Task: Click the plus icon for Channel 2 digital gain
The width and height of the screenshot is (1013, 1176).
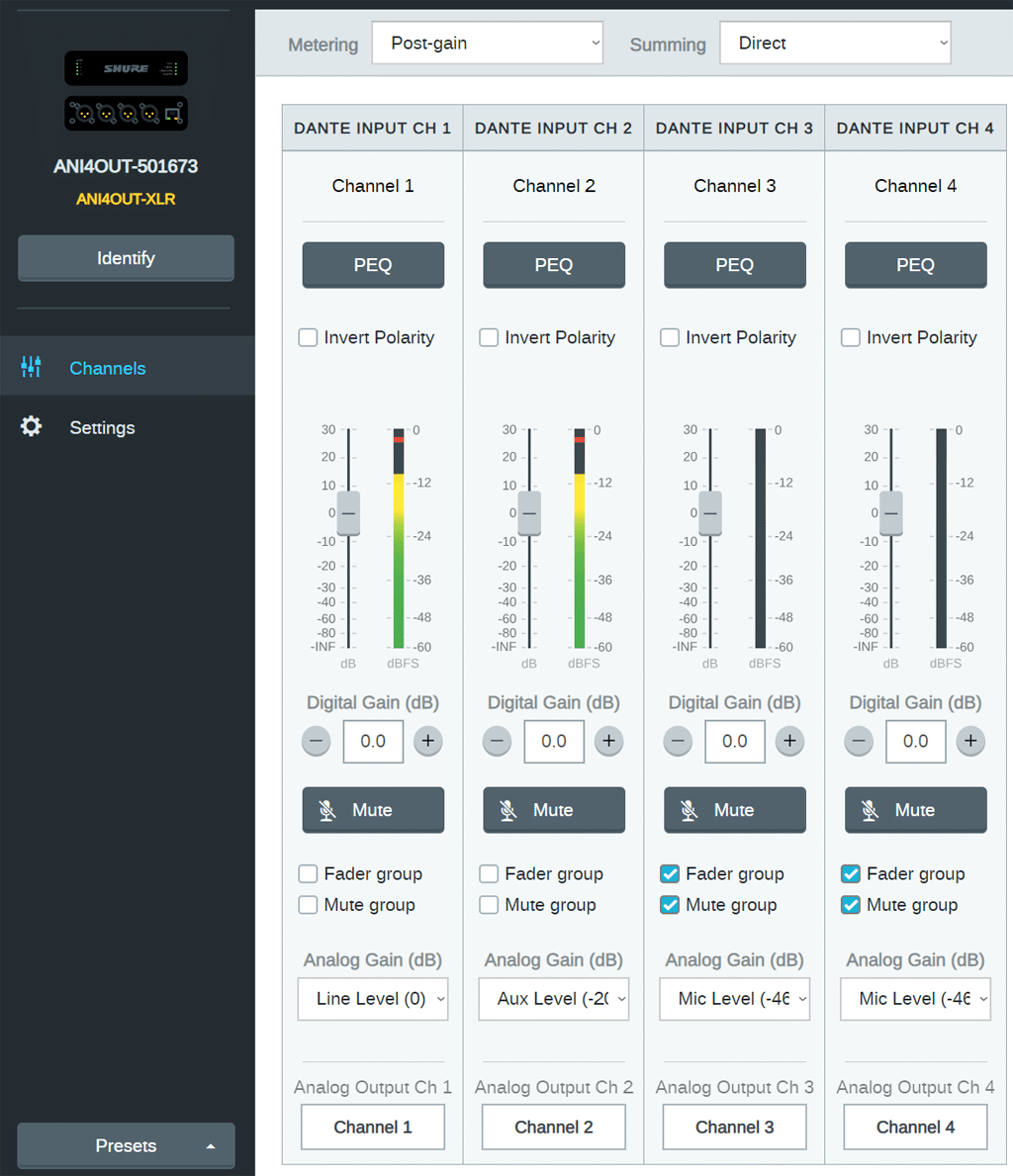Action: coord(608,741)
